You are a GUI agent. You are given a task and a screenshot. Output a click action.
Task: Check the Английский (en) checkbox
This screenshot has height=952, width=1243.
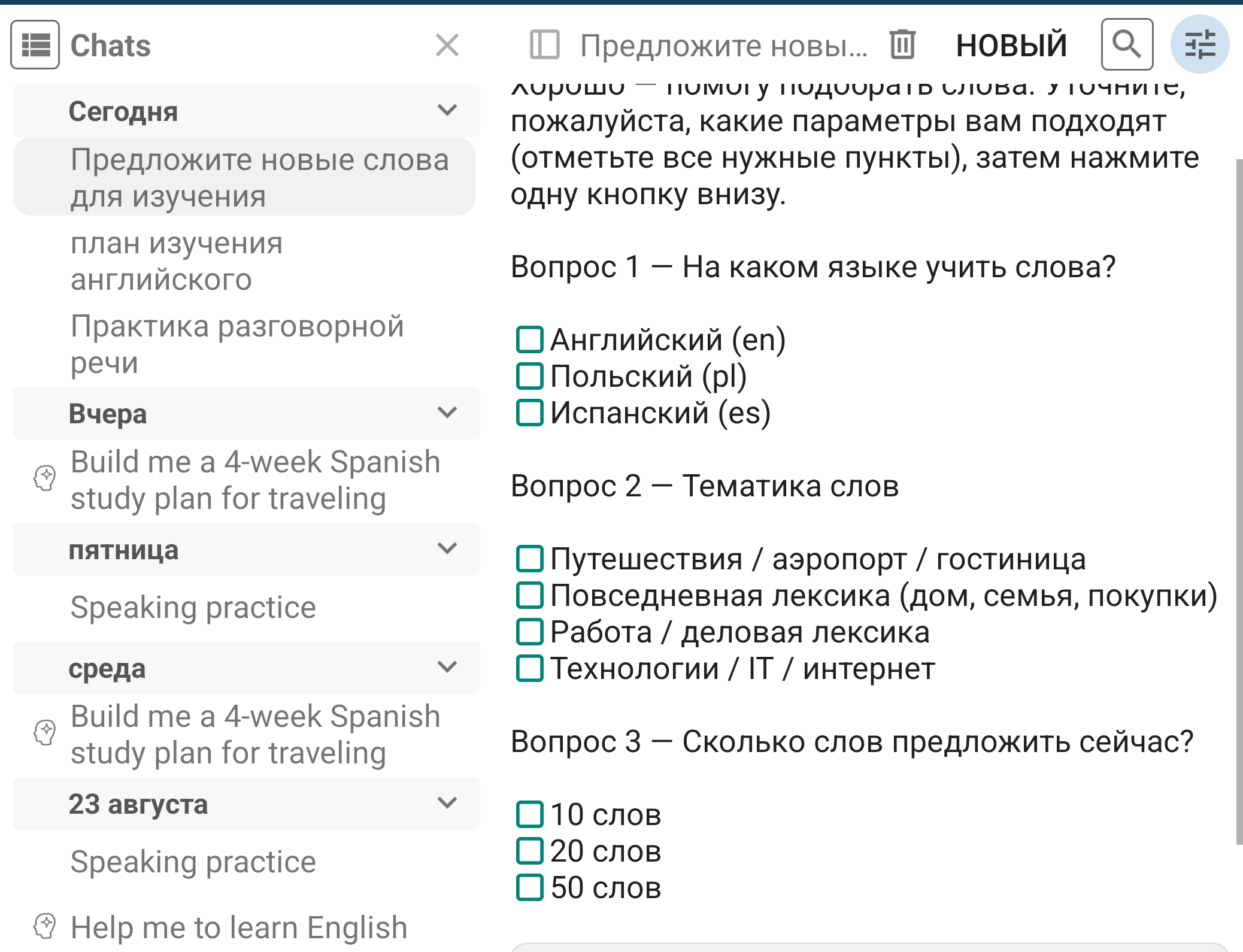pos(530,339)
